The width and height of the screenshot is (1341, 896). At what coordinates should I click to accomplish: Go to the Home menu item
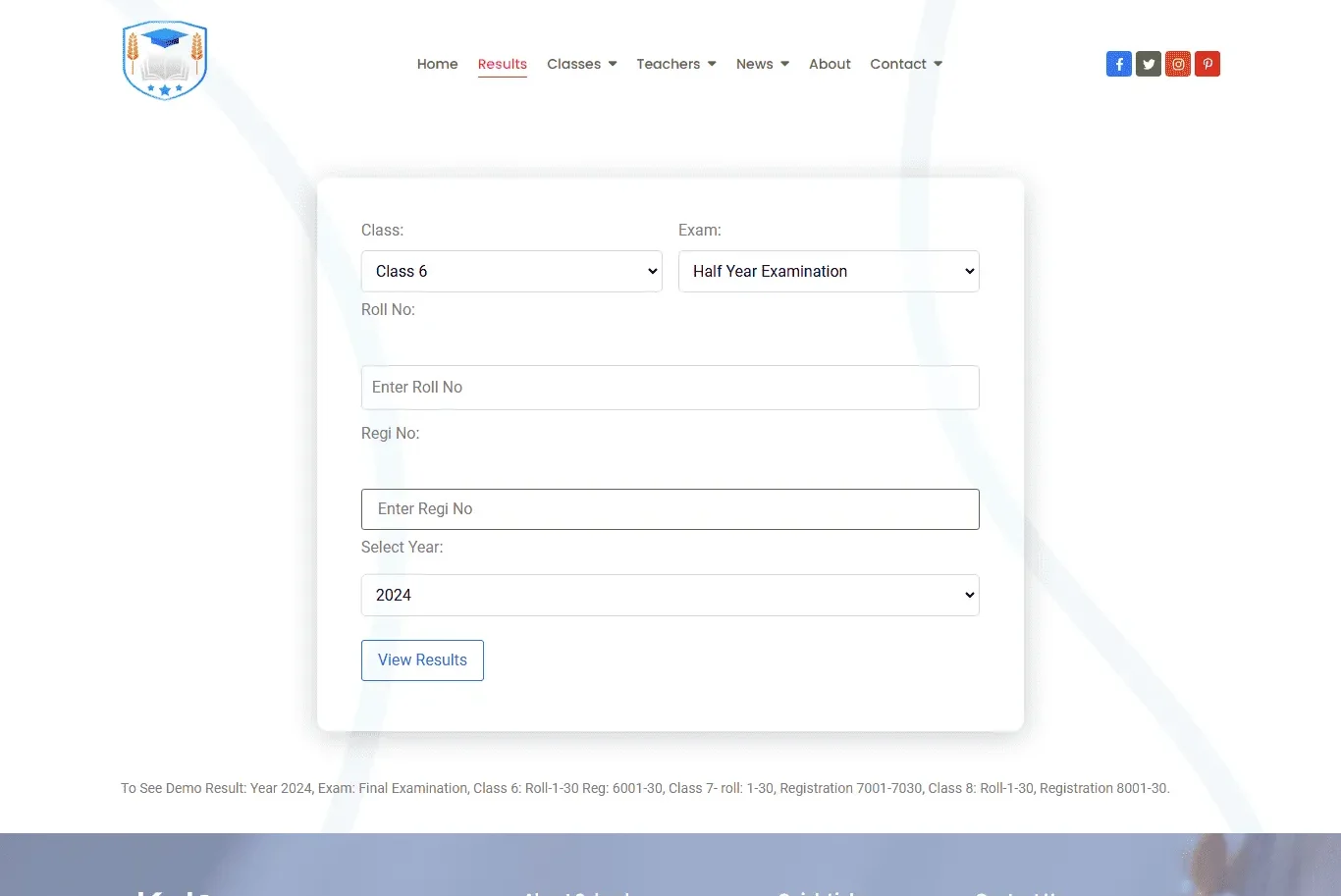(437, 64)
